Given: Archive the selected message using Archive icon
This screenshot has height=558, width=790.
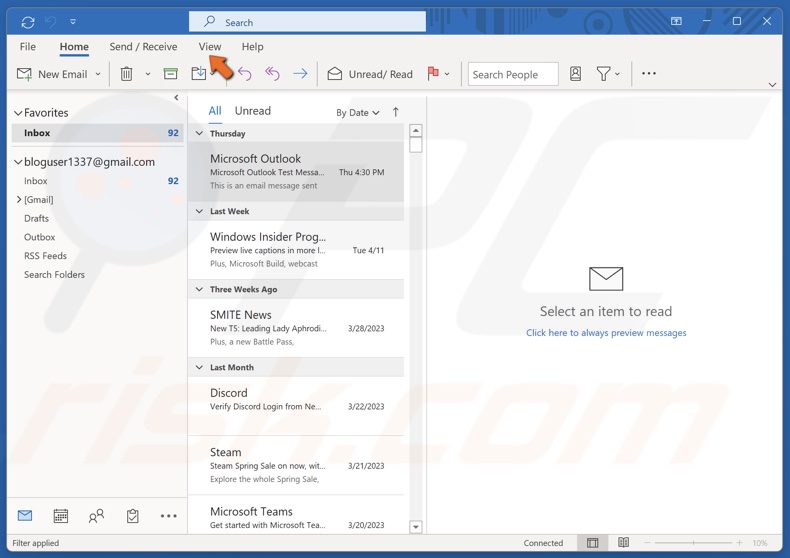Looking at the screenshot, I should (171, 74).
